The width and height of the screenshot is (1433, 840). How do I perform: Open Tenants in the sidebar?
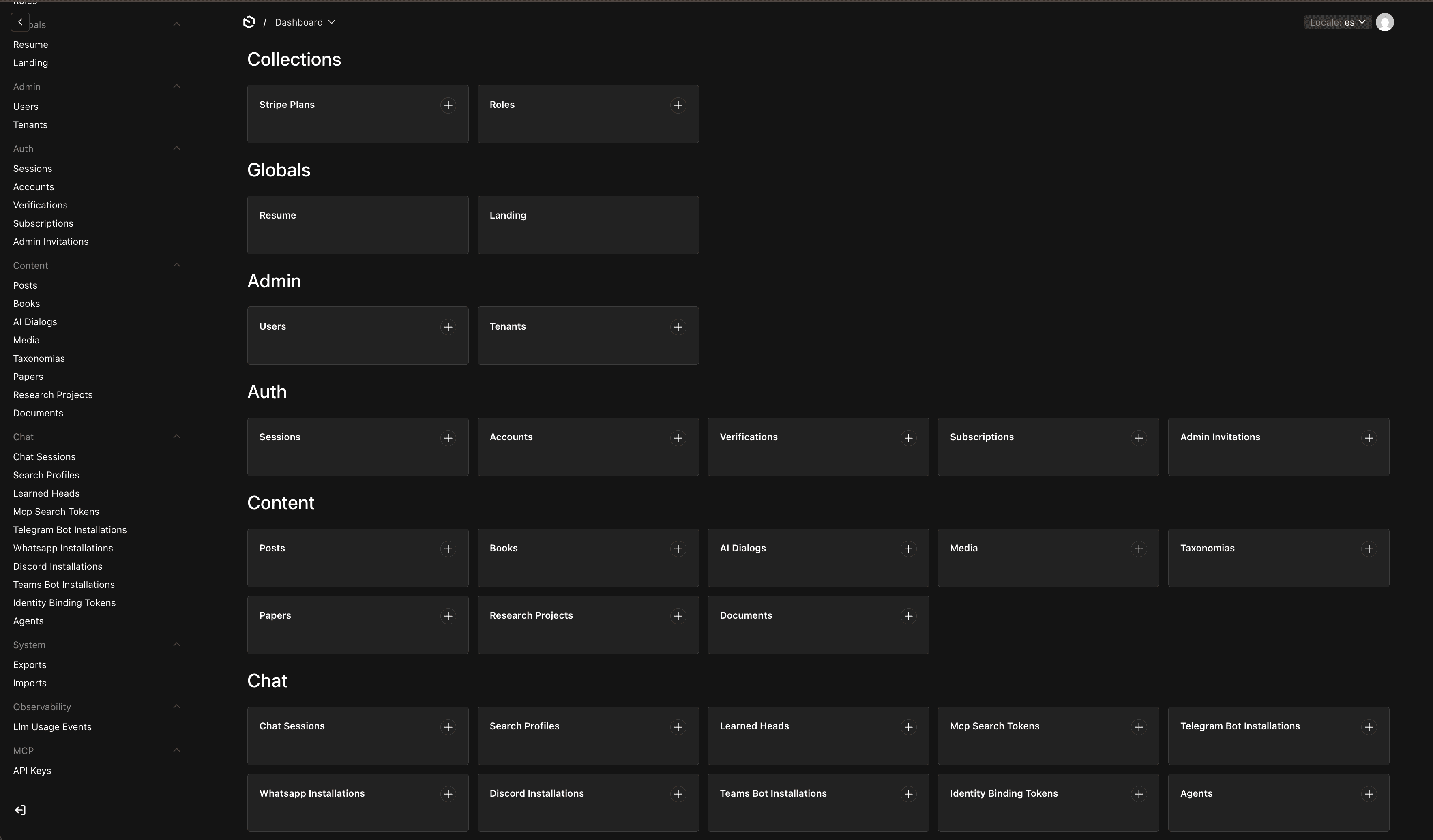tap(30, 124)
